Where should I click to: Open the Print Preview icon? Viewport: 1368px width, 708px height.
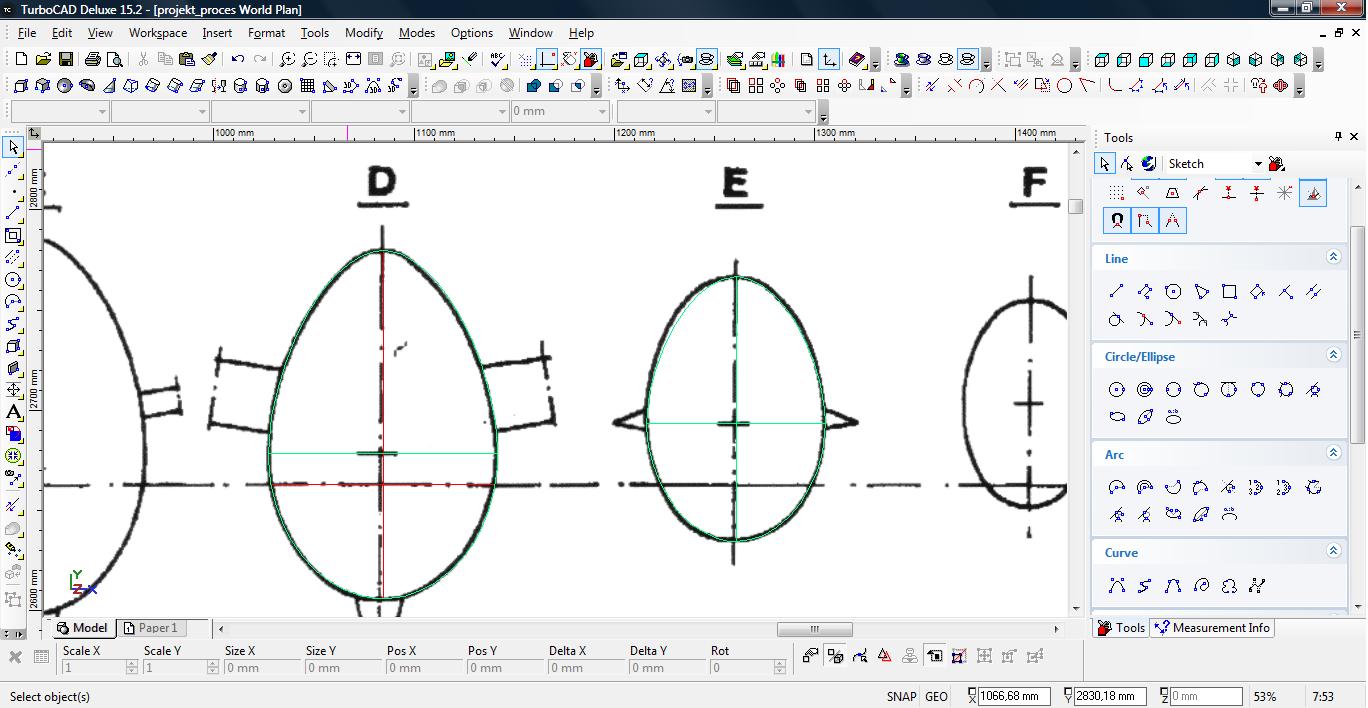pos(115,60)
